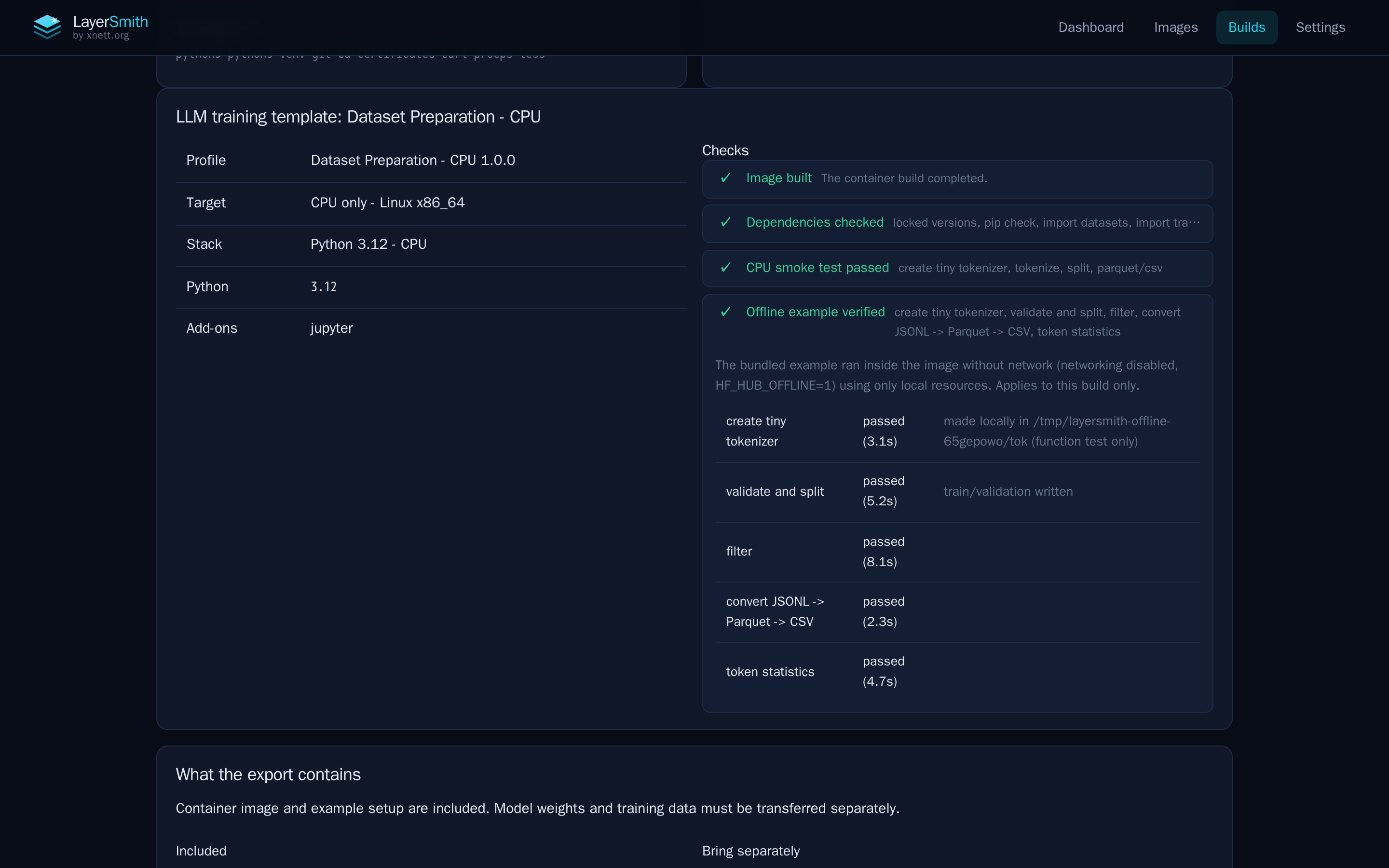Click the validate and split step name
This screenshot has width=1389, height=868.
coord(775,491)
